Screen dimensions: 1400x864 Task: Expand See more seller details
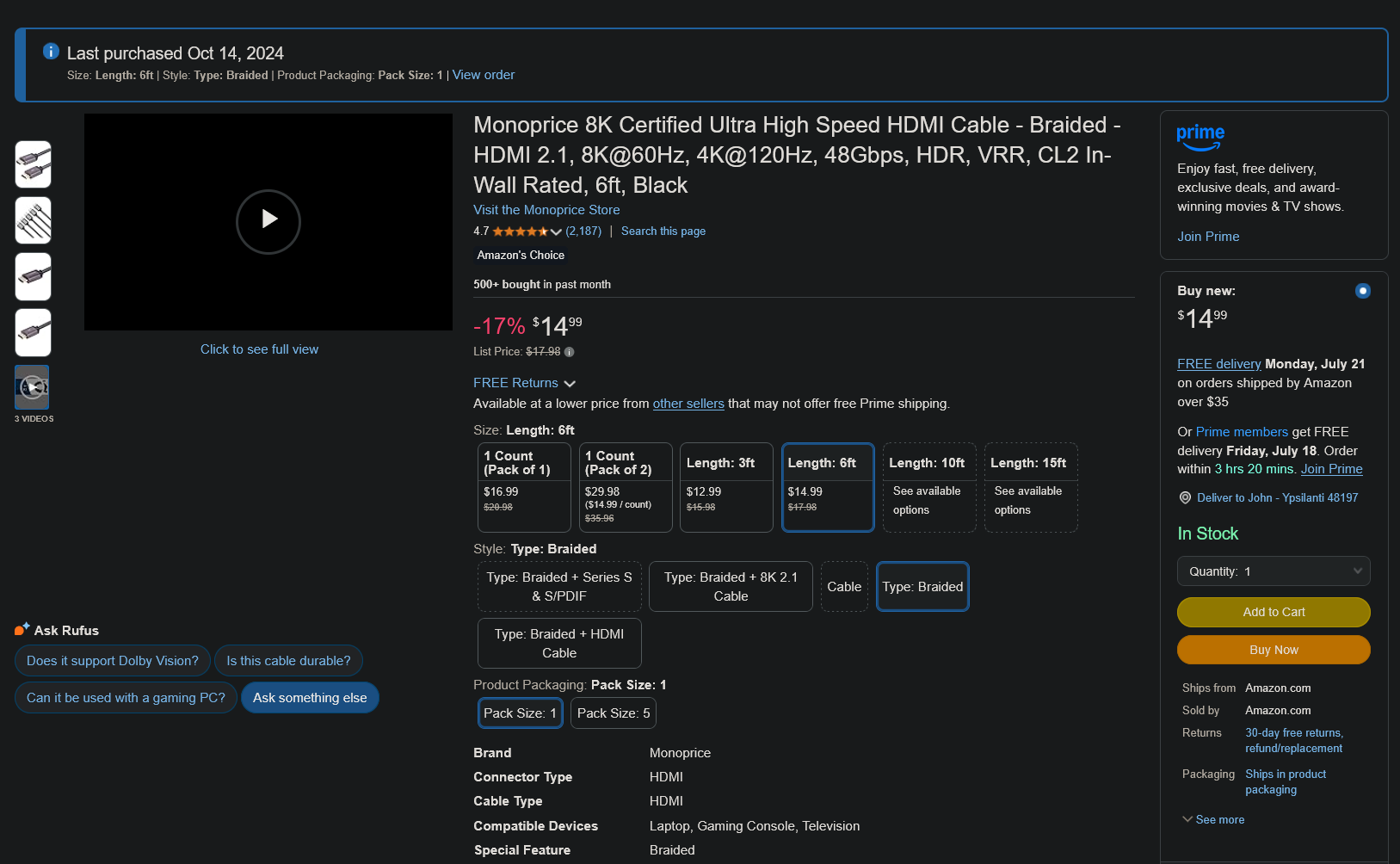click(1213, 819)
